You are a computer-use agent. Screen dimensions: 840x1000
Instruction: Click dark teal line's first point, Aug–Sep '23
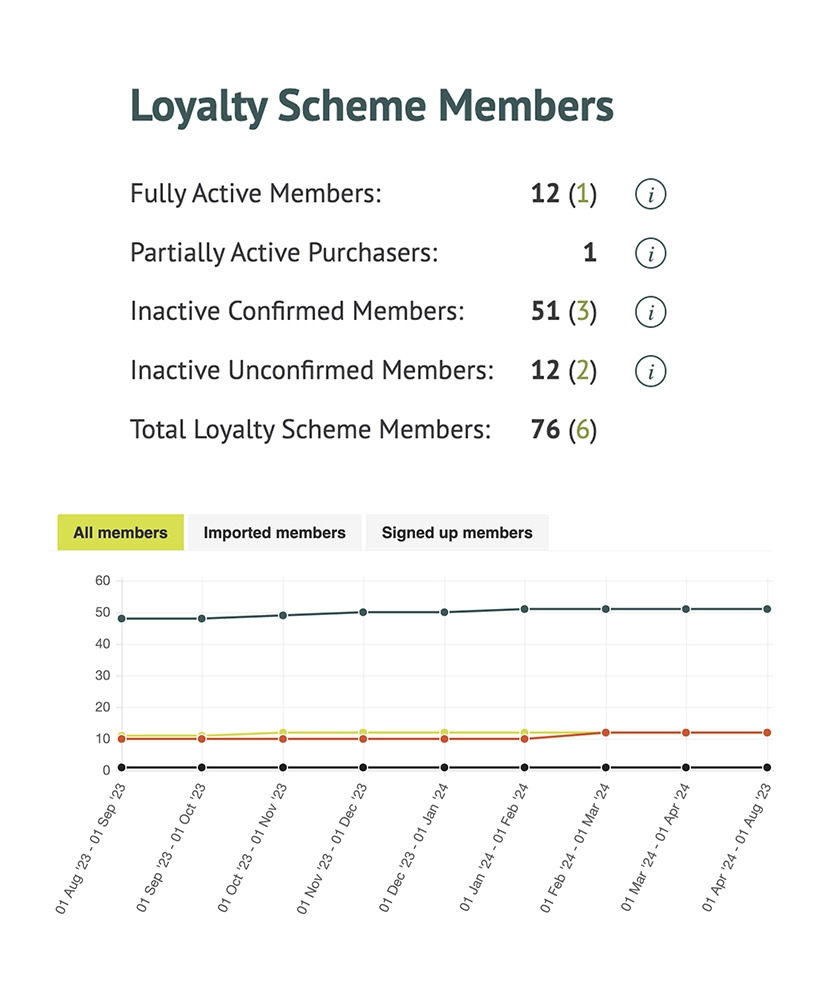pos(121,618)
